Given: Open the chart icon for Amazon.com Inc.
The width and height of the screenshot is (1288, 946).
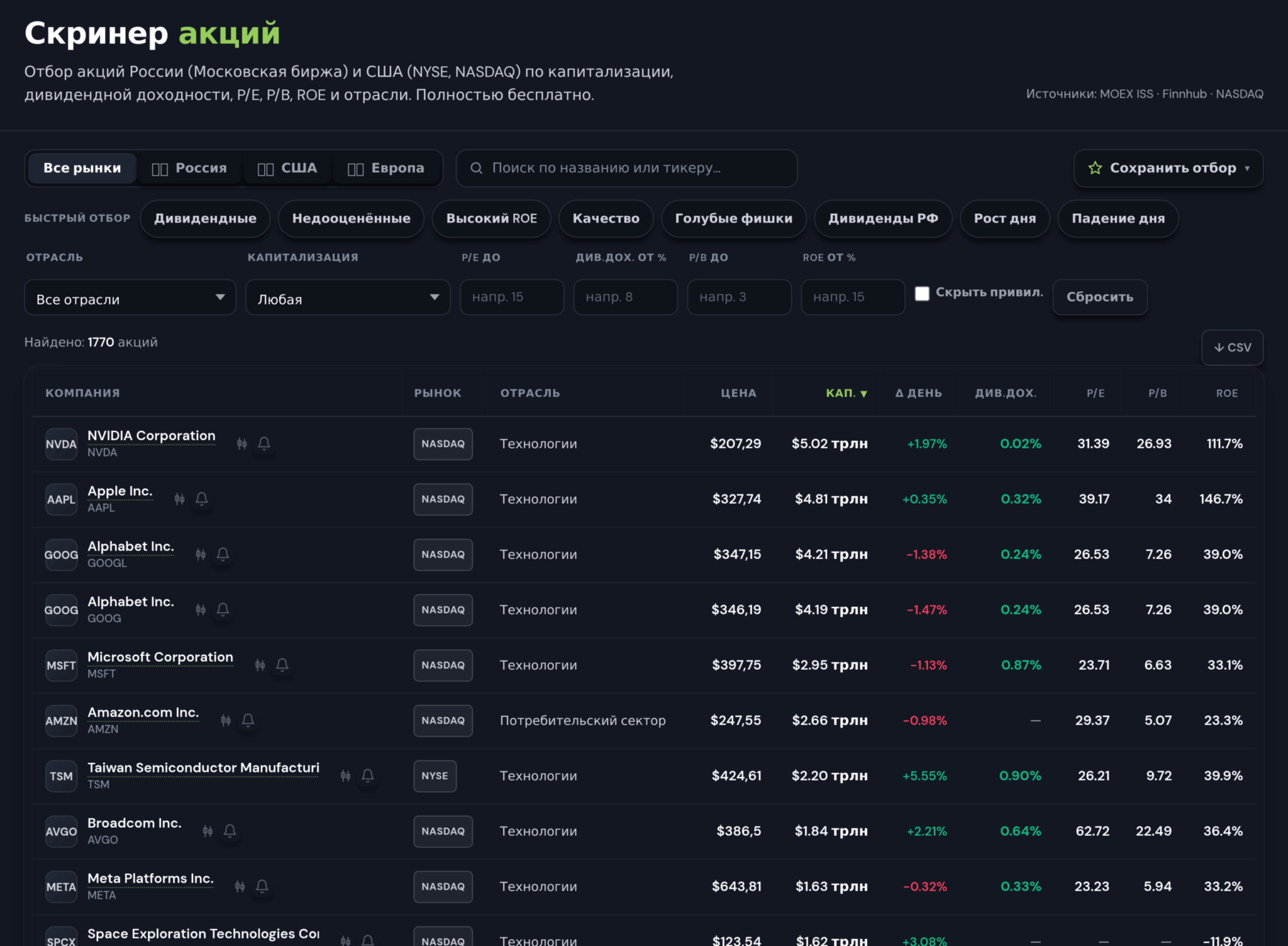Looking at the screenshot, I should point(226,720).
